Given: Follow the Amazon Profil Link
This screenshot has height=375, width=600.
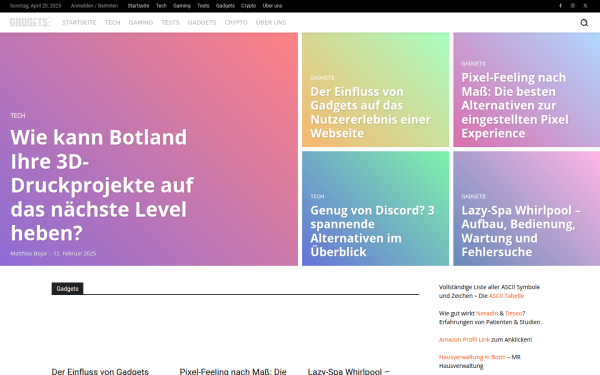Looking at the screenshot, I should pos(464,339).
